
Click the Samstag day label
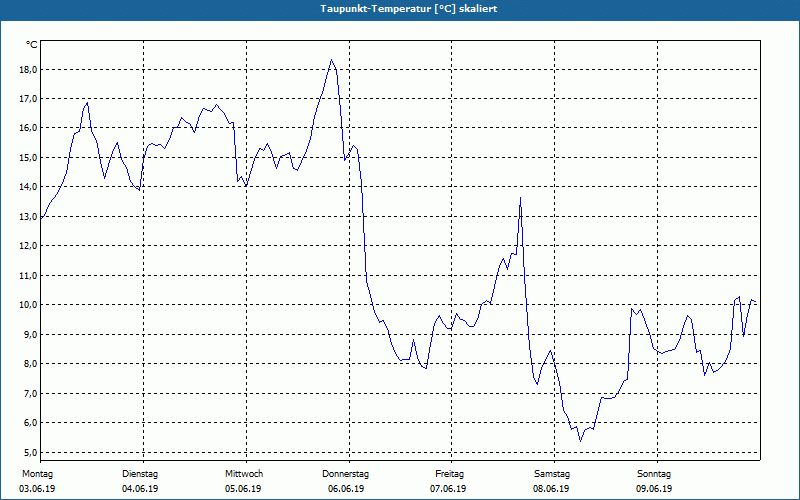pyautogui.click(x=552, y=474)
